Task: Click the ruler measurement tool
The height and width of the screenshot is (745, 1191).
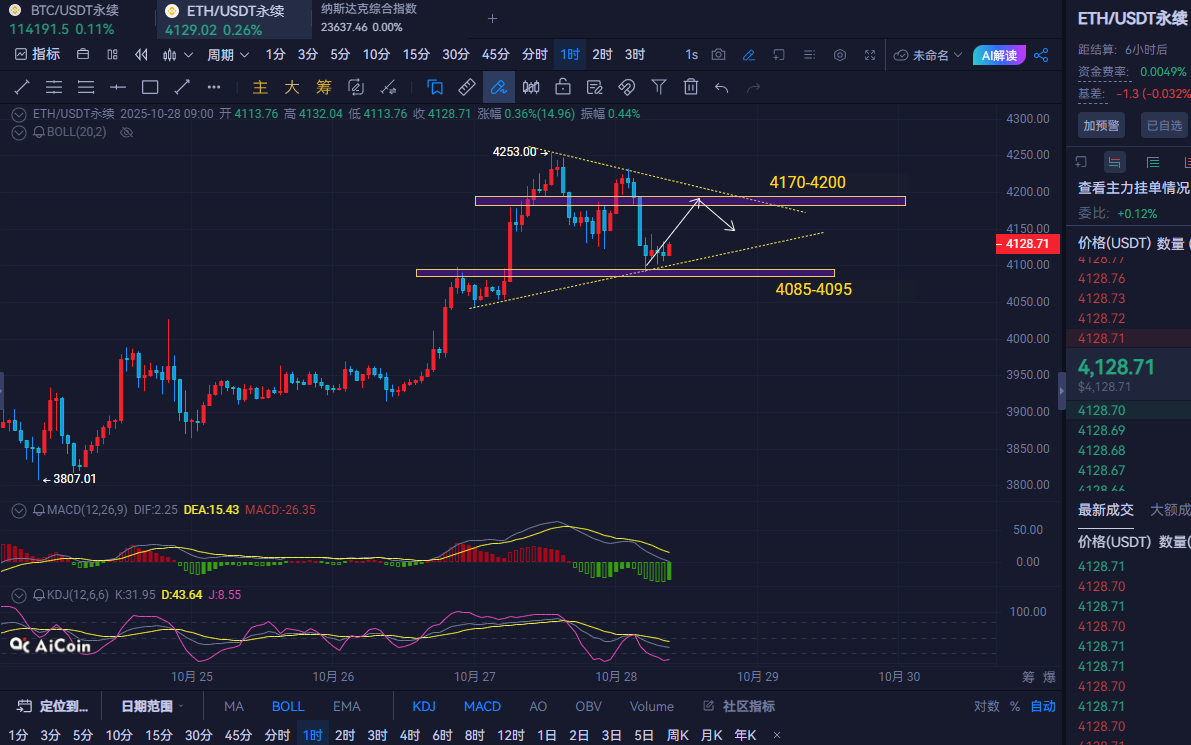Action: (466, 87)
